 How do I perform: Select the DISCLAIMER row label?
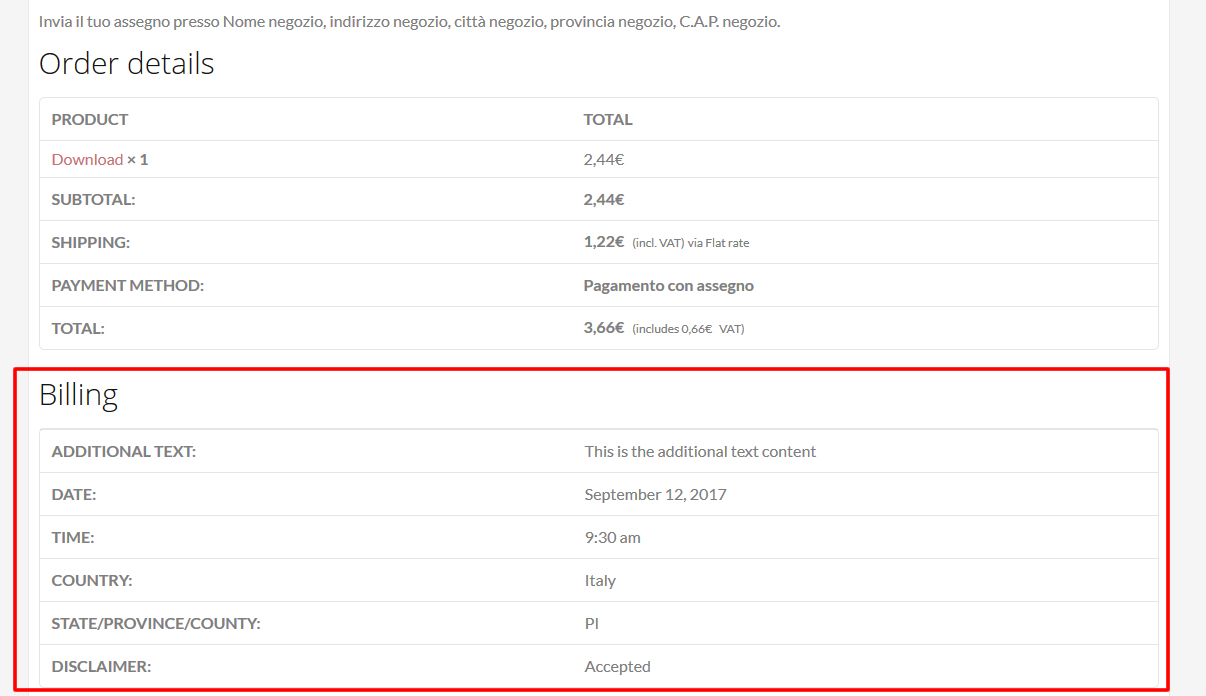(101, 666)
